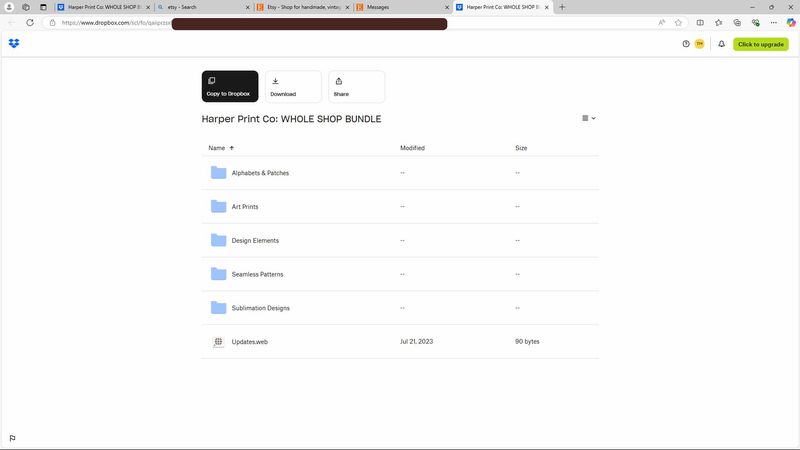Click the feedback flag icon at bottom left
The height and width of the screenshot is (450, 800).
(x=12, y=438)
